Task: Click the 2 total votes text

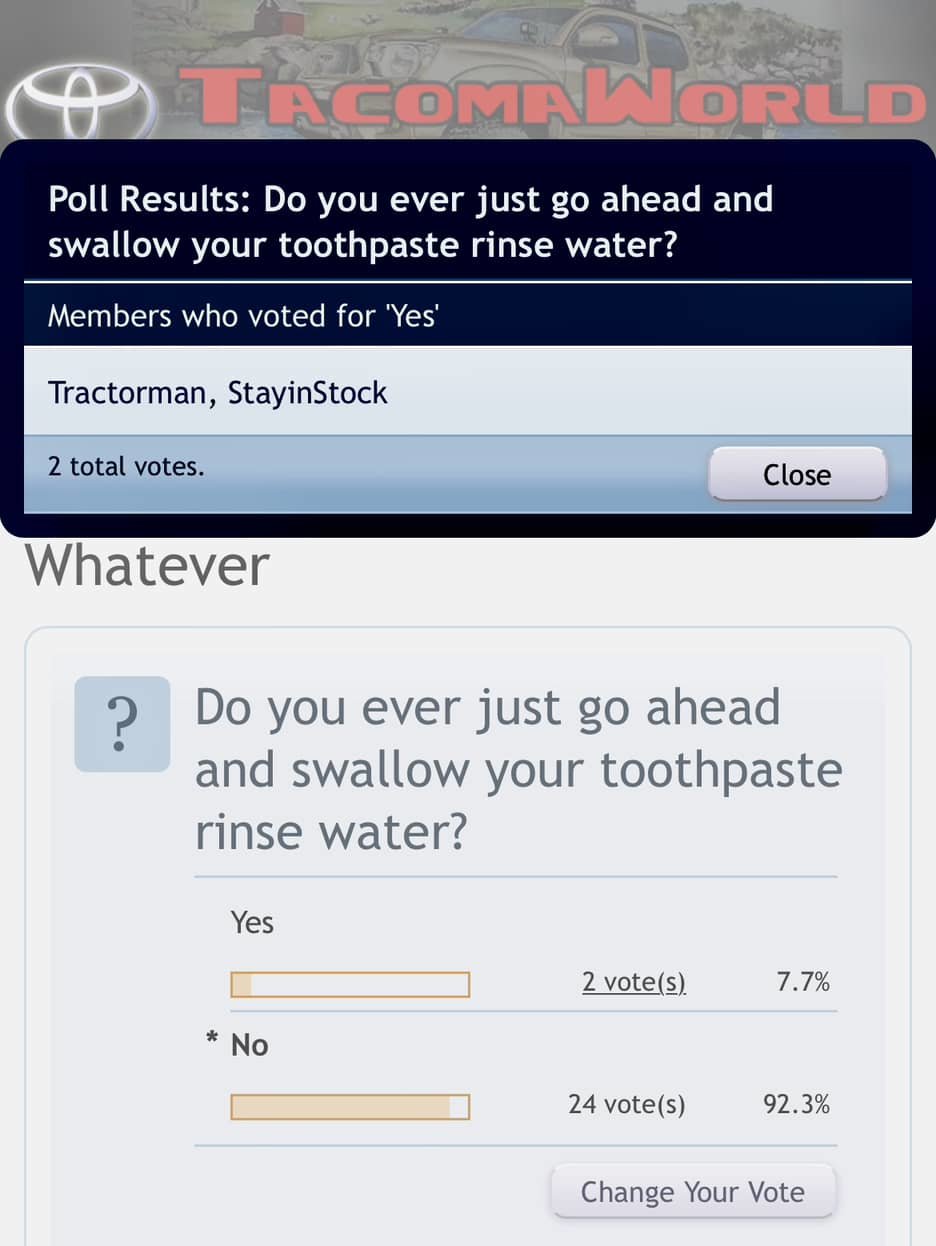Action: click(126, 466)
